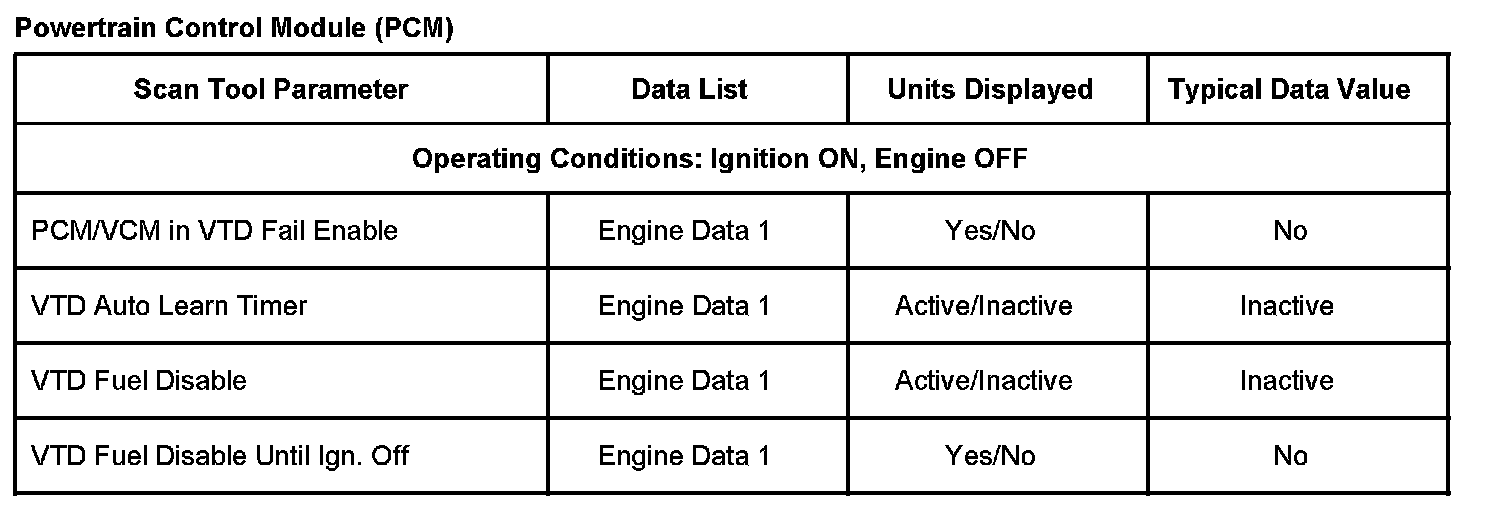
Task: Click Engine Data 1 in the Until Ign. Off row
Action: coord(684,456)
